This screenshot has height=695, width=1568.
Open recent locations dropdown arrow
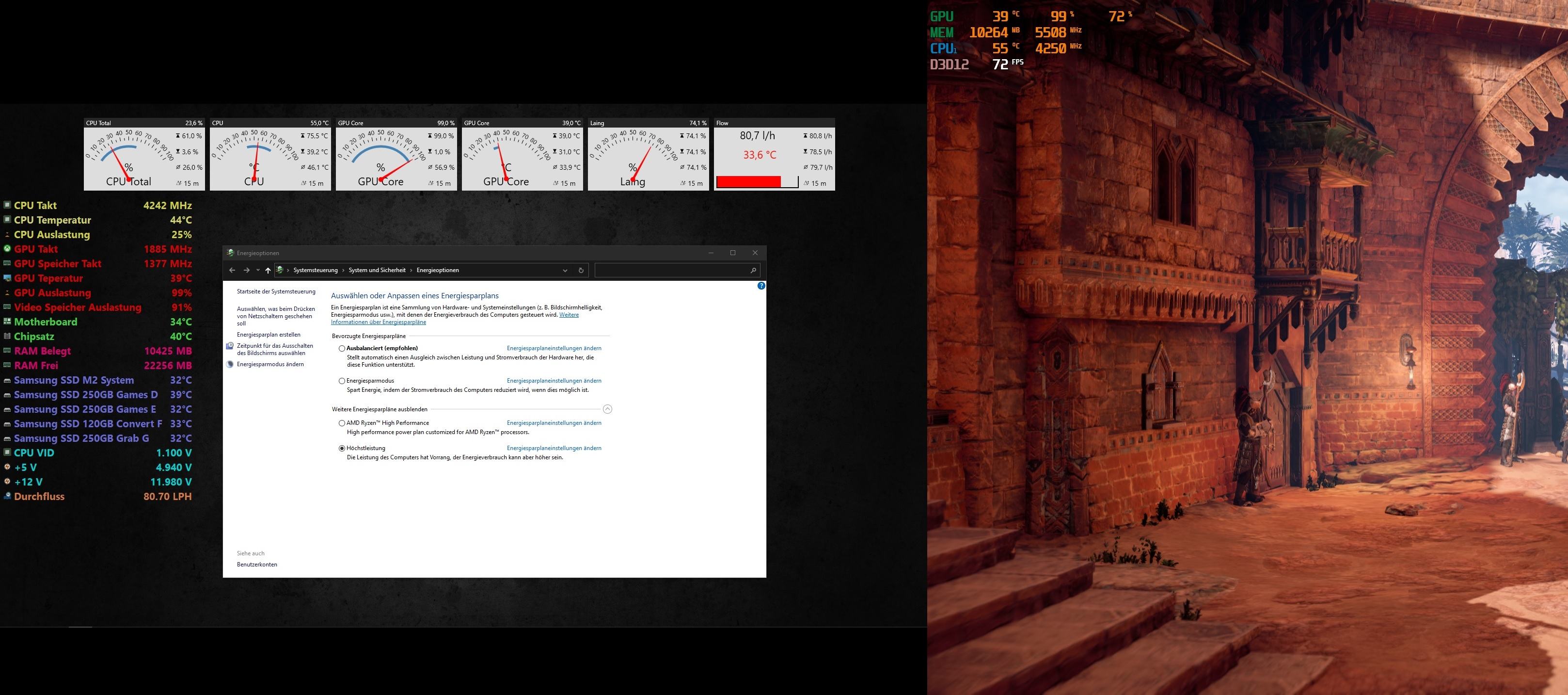(x=258, y=271)
